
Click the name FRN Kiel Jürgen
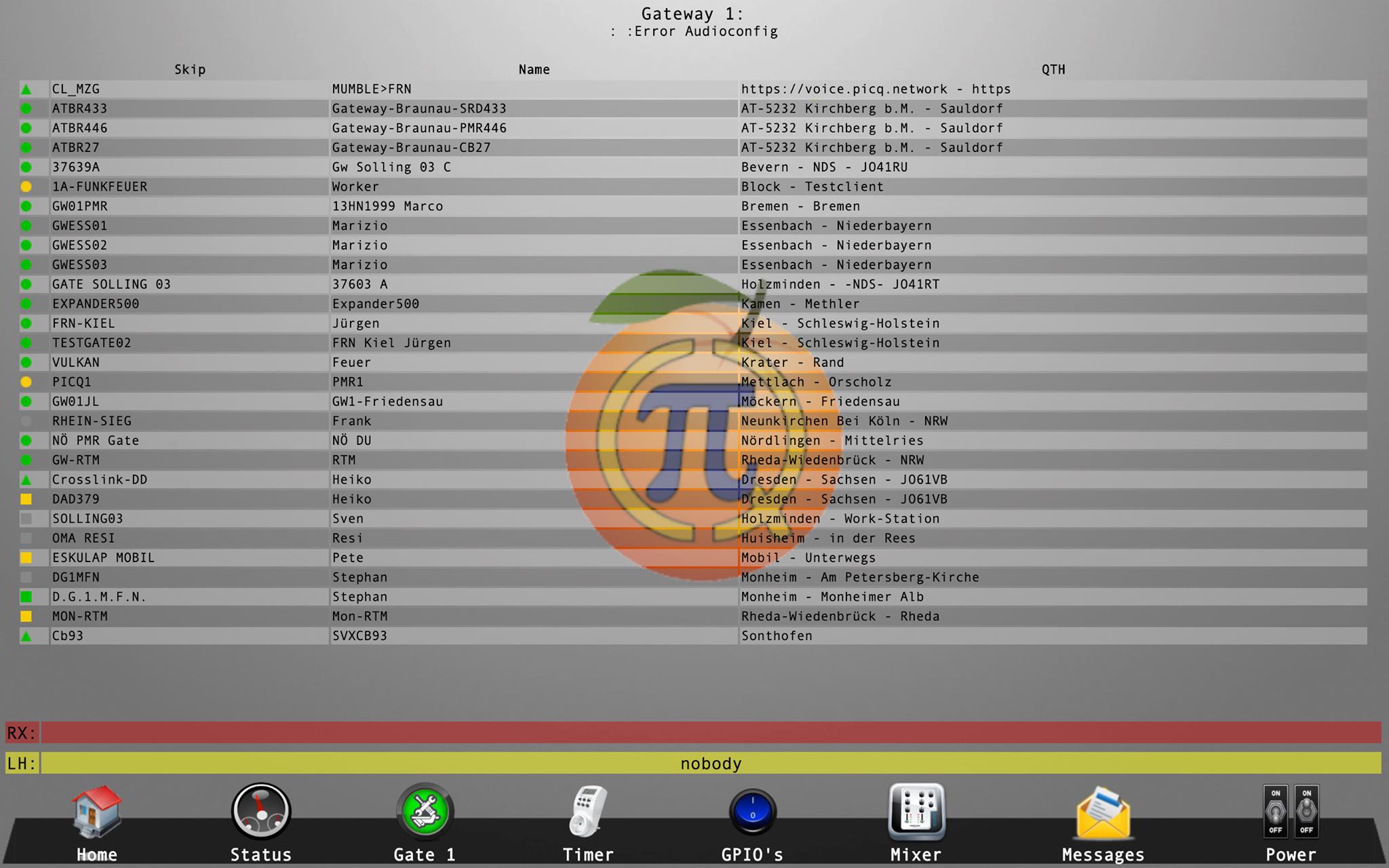391,342
